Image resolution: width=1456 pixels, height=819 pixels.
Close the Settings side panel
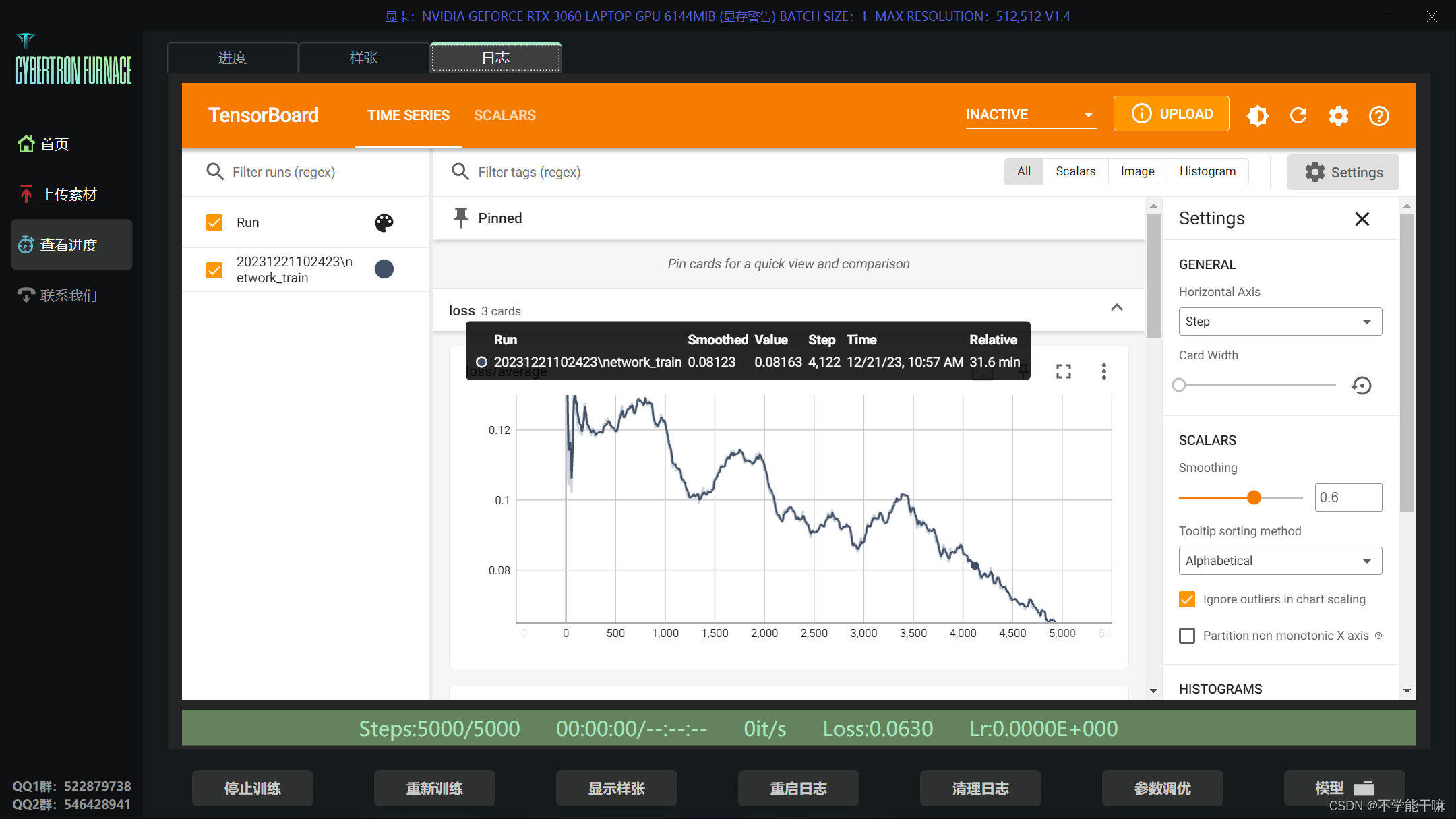click(x=1362, y=218)
